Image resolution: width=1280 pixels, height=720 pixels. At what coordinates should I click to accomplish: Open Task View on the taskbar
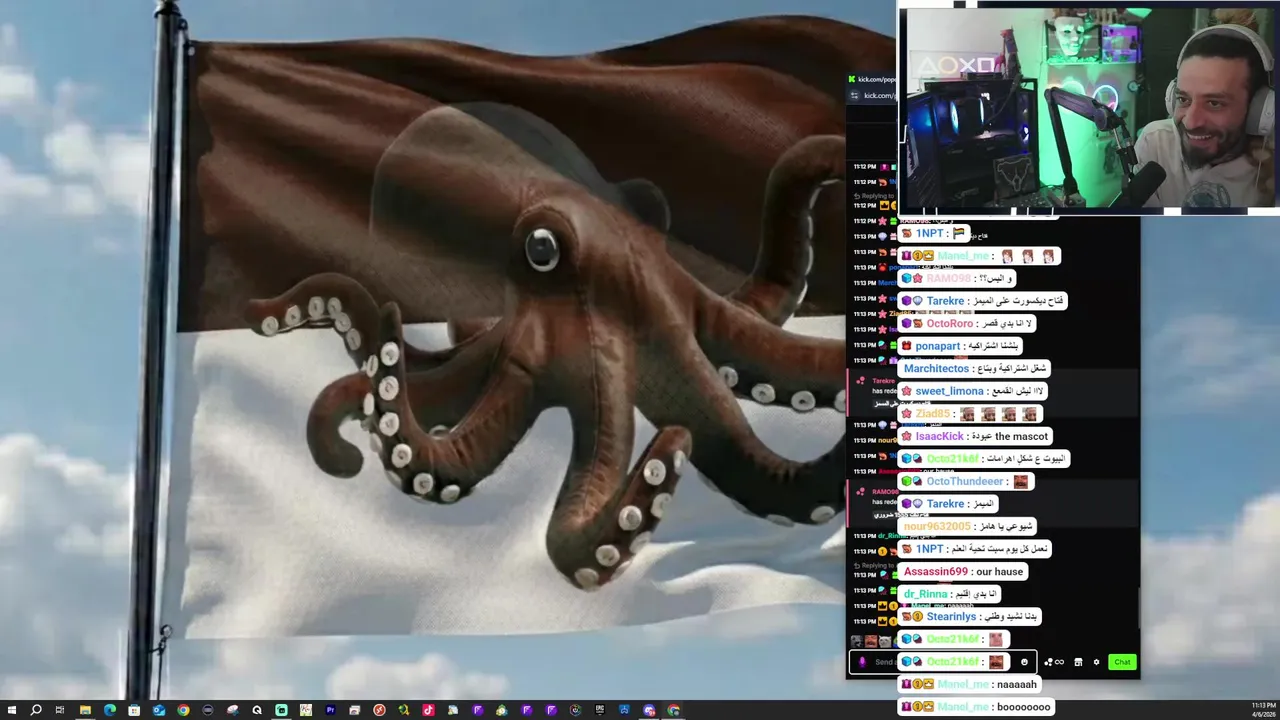pos(60,710)
